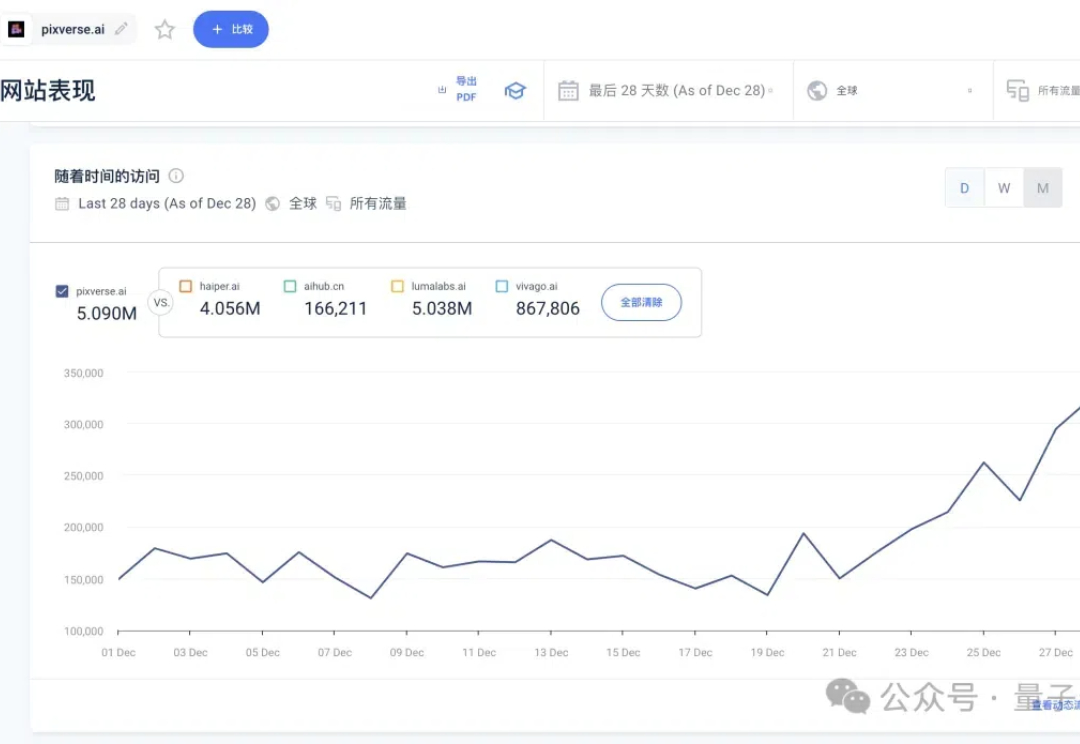The height and width of the screenshot is (744, 1080).
Task: Click the 随着时间的访问 chart title
Action: pyautogui.click(x=107, y=176)
